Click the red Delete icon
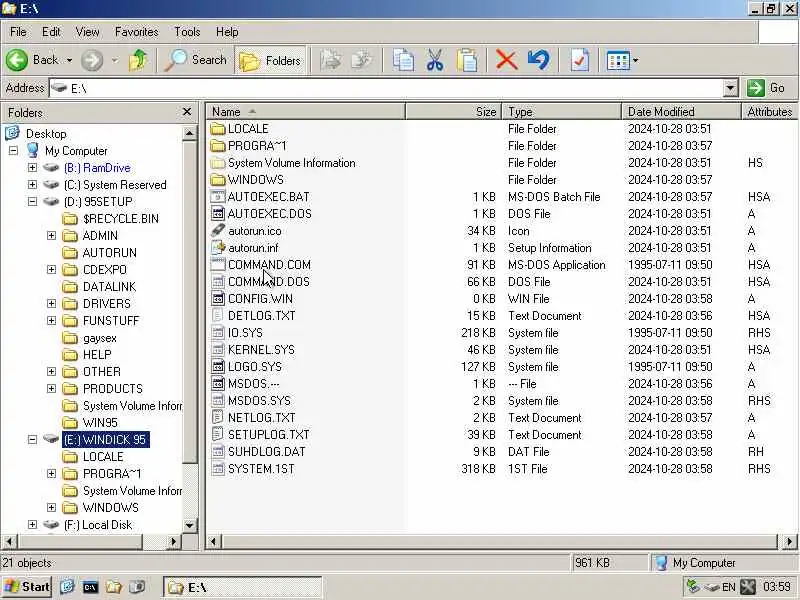The height and width of the screenshot is (600, 800). click(506, 60)
